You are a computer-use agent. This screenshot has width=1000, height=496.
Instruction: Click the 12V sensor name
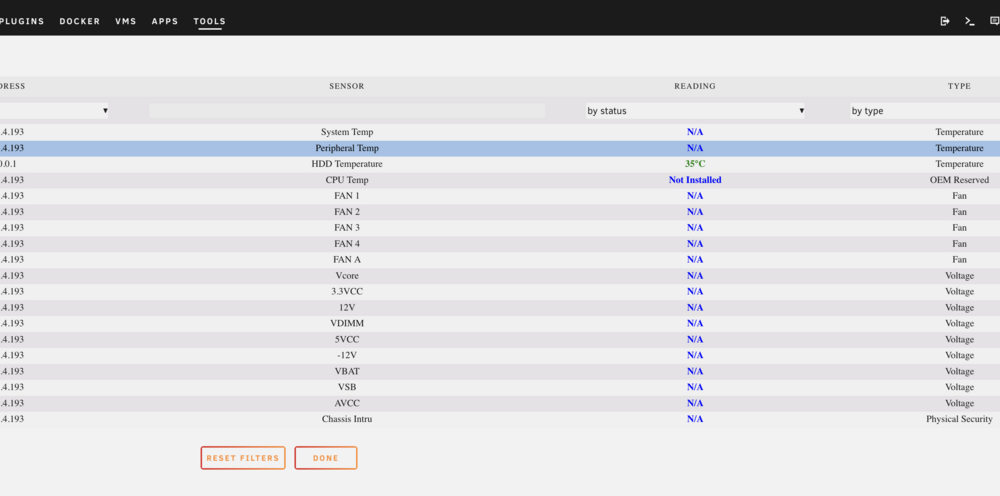(347, 307)
